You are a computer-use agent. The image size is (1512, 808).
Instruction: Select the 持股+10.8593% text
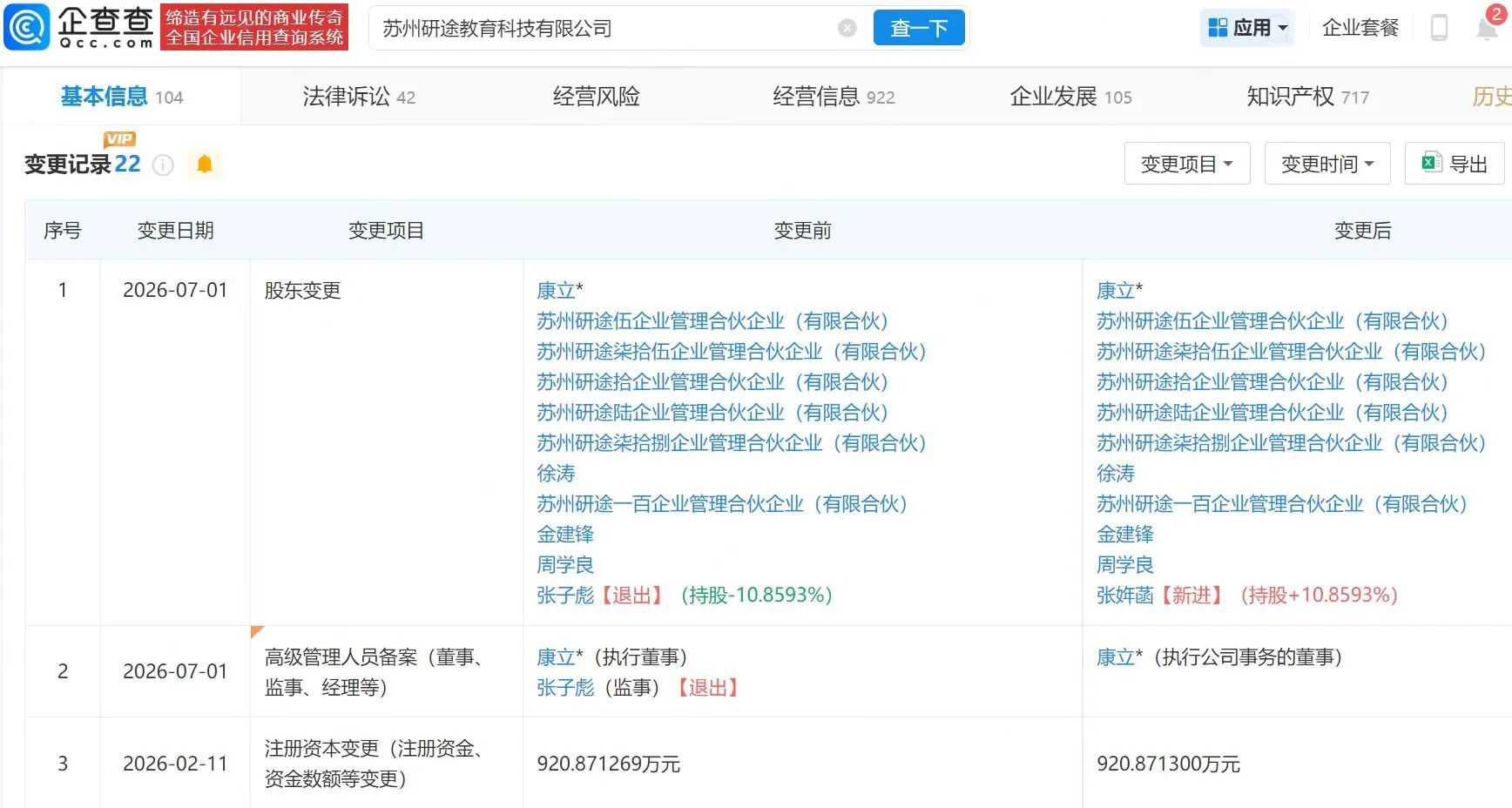pos(1319,595)
